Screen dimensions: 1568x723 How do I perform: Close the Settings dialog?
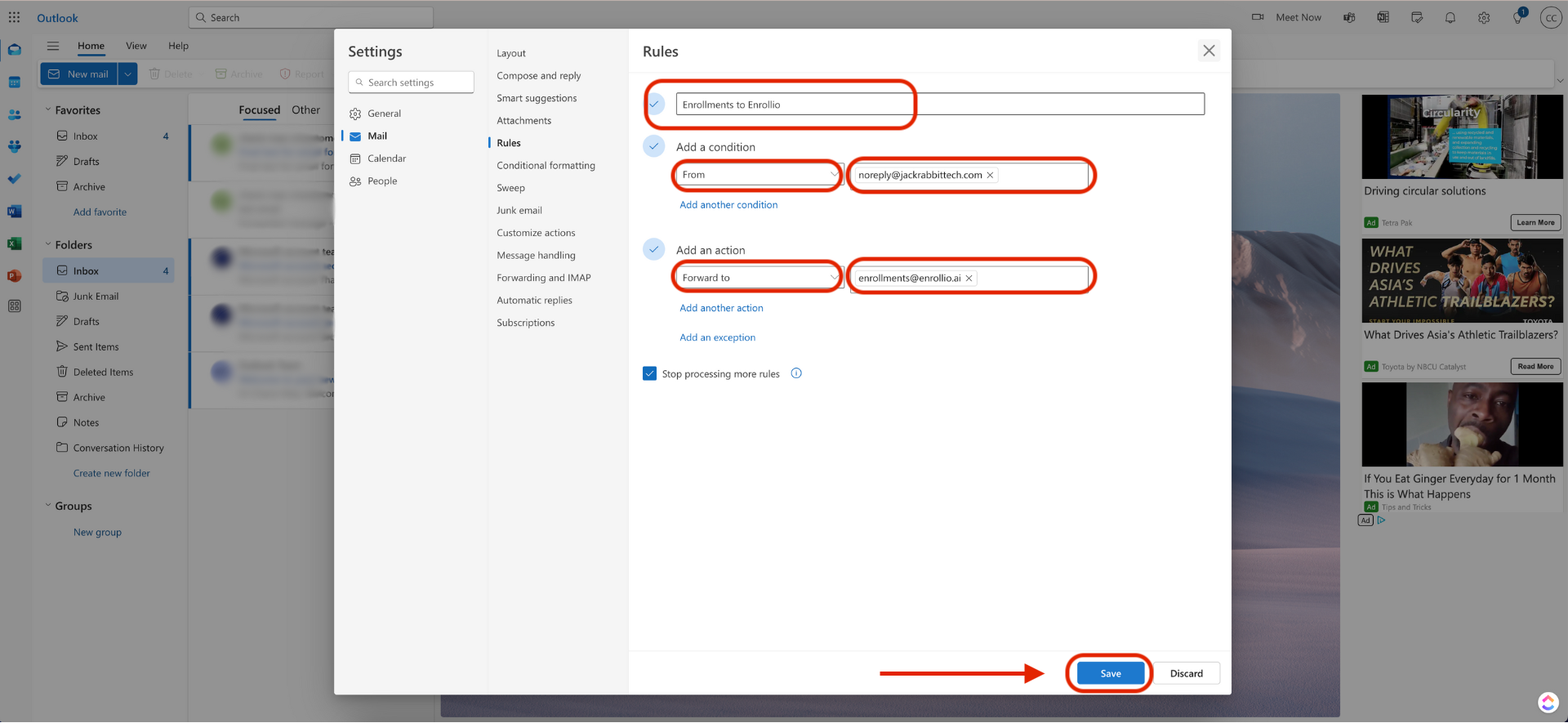[x=1209, y=51]
